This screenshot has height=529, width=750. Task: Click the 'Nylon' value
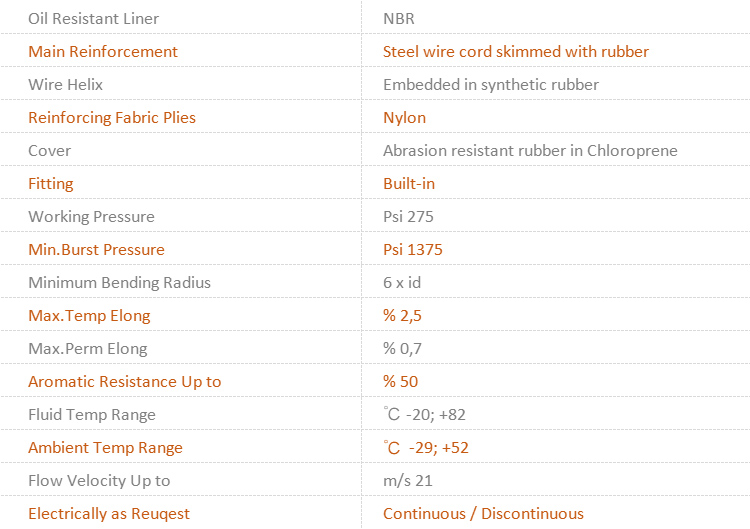[404, 118]
